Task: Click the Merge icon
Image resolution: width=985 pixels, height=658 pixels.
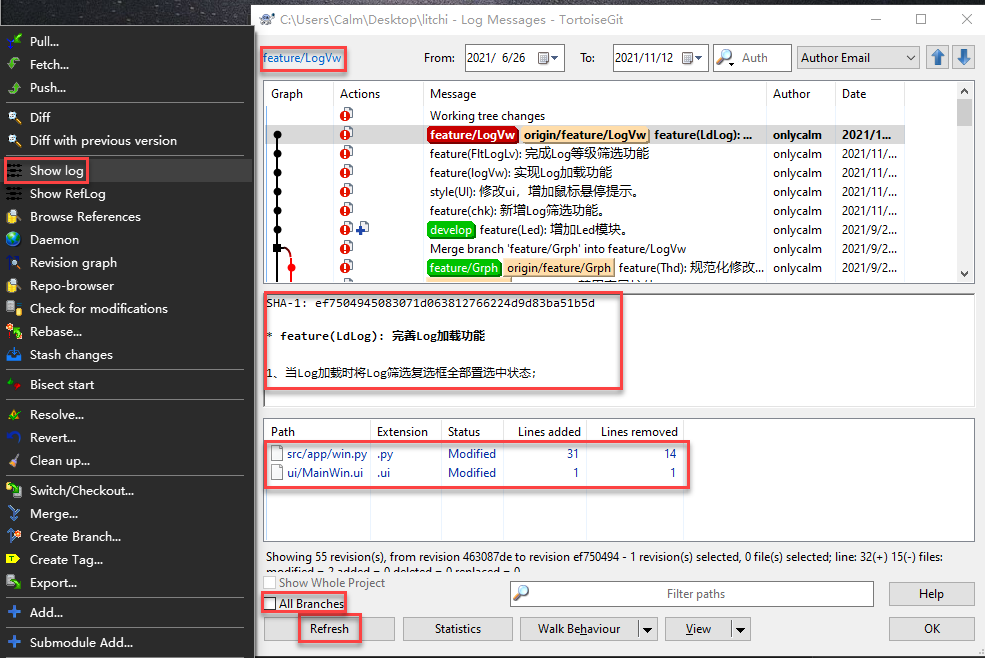Action: pos(14,513)
